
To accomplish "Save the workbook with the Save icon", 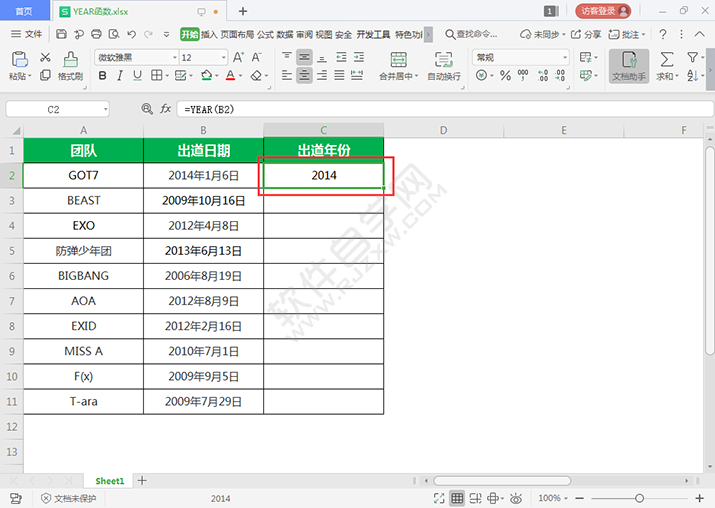I will pos(61,34).
